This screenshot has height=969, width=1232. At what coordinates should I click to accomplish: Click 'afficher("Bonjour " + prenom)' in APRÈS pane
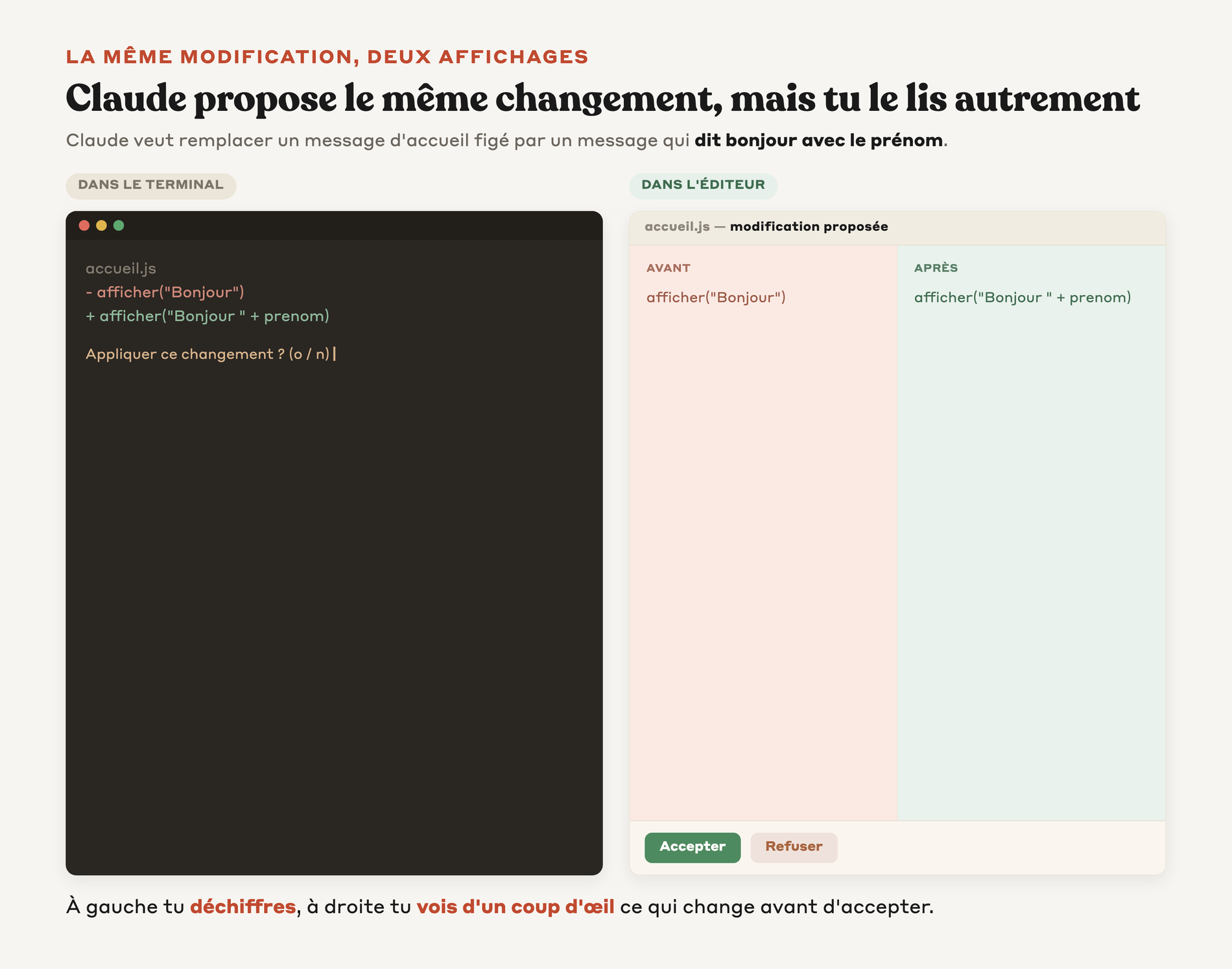(x=1023, y=298)
